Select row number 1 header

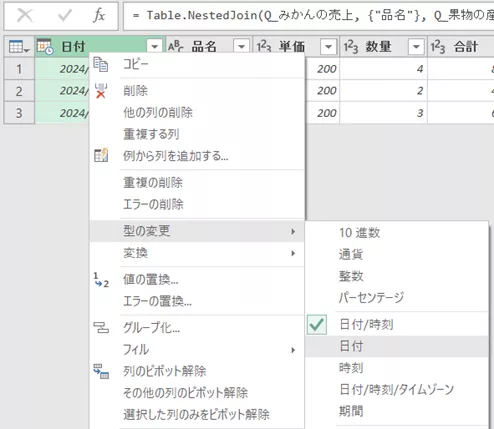pos(19,69)
